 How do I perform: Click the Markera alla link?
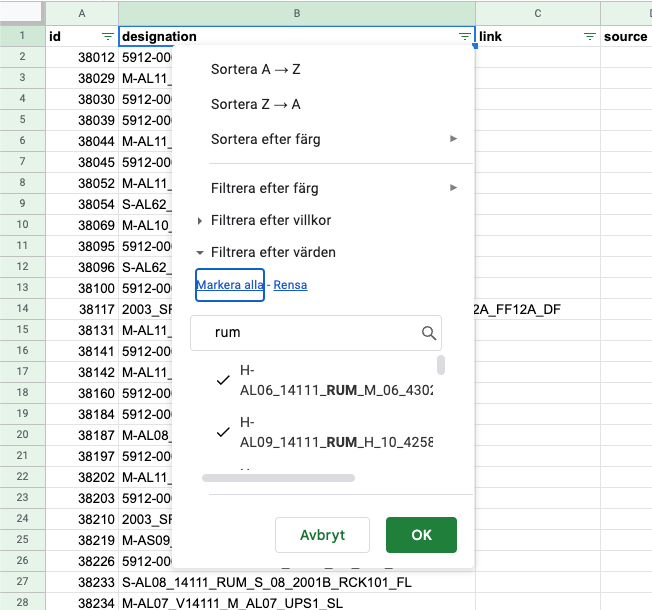230,285
